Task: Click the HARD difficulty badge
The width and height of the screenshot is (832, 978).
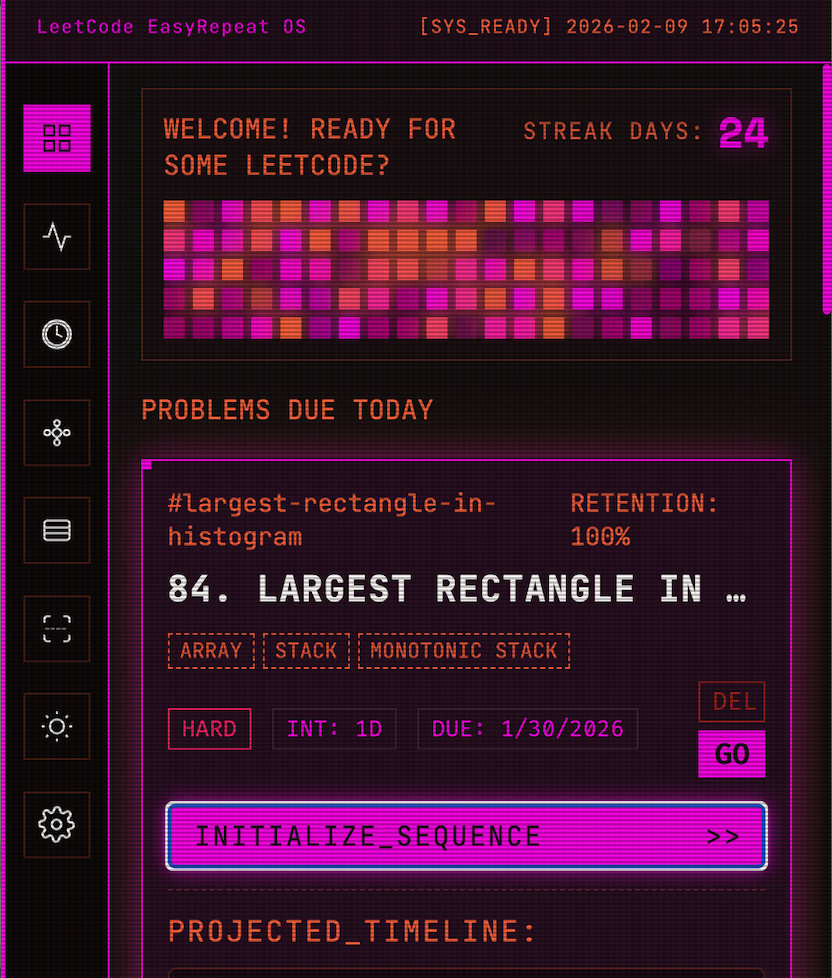Action: (x=210, y=729)
